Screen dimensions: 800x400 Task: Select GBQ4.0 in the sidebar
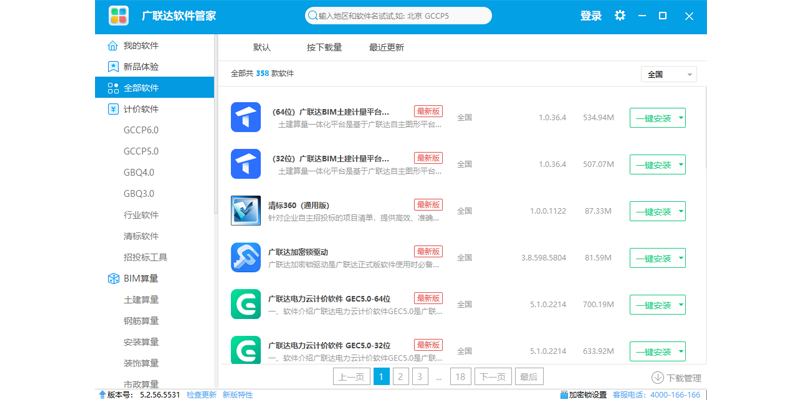point(139,172)
